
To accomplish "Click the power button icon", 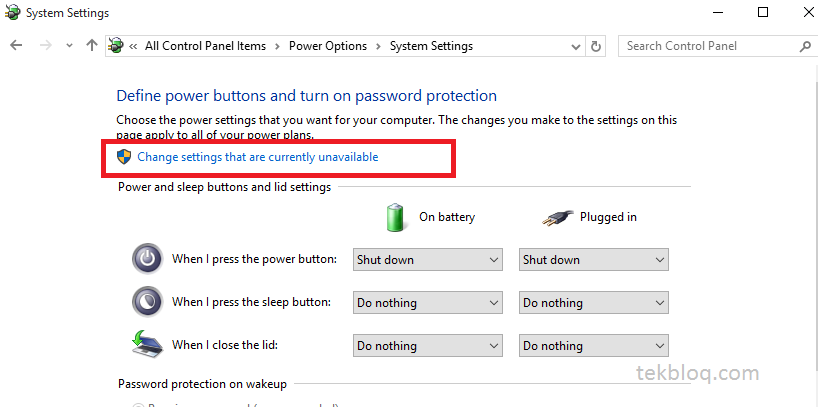I will point(148,259).
